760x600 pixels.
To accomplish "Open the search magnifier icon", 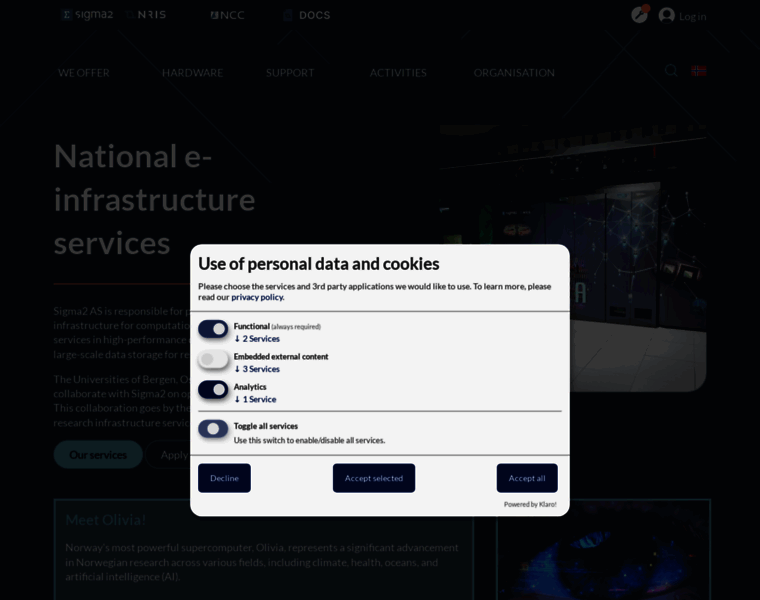I will tap(671, 71).
